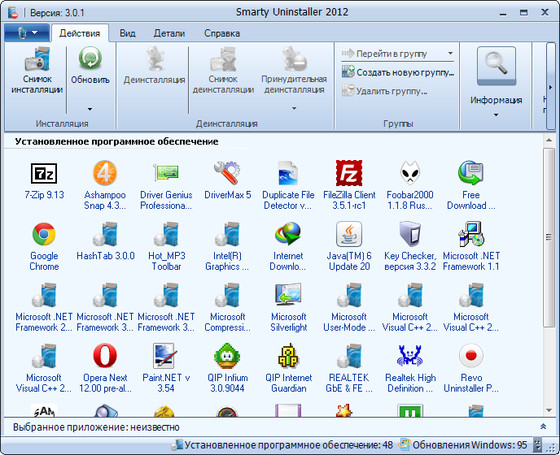Click the scrollbar up arrow
This screenshot has height=455, width=560.
tap(549, 140)
